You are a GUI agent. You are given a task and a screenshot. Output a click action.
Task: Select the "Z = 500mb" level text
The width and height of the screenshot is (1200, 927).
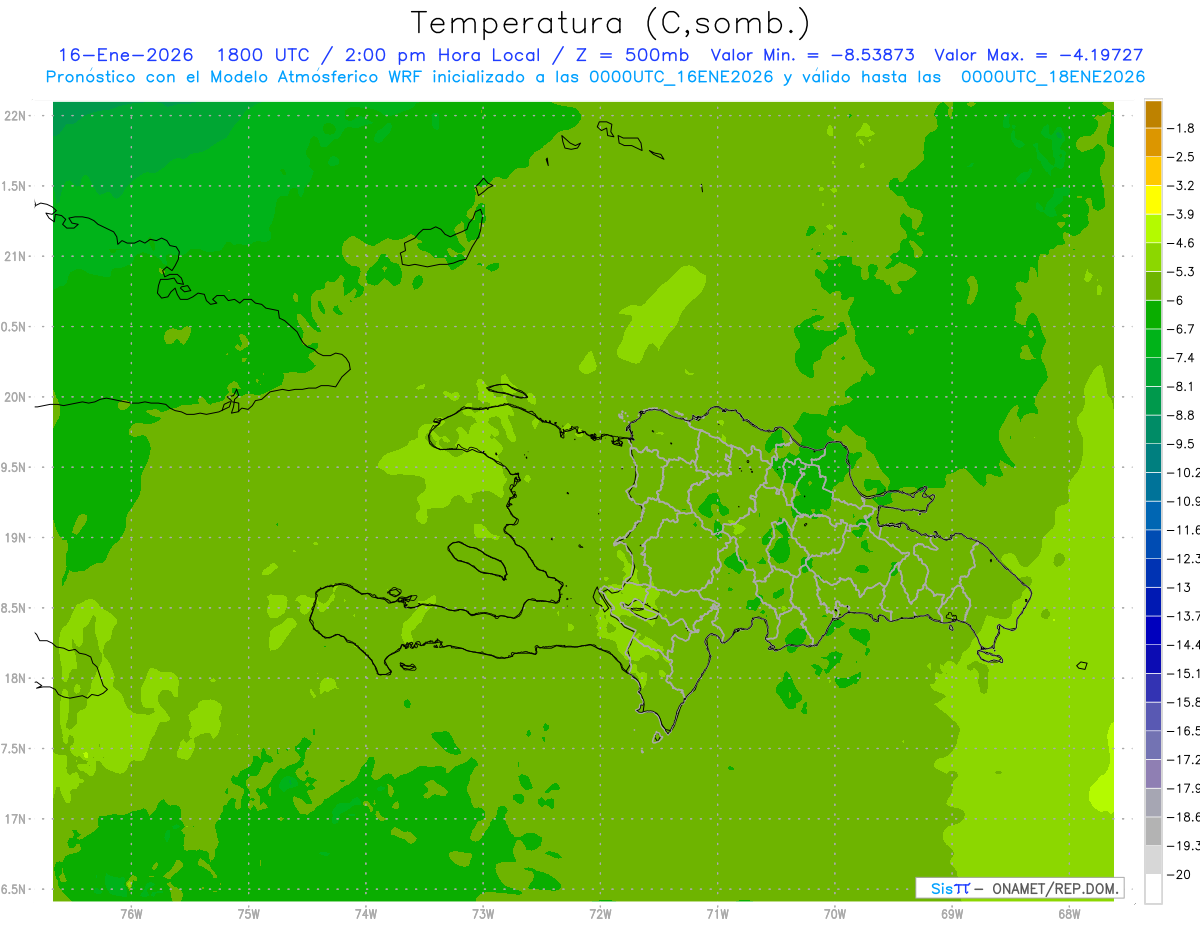[631, 55]
